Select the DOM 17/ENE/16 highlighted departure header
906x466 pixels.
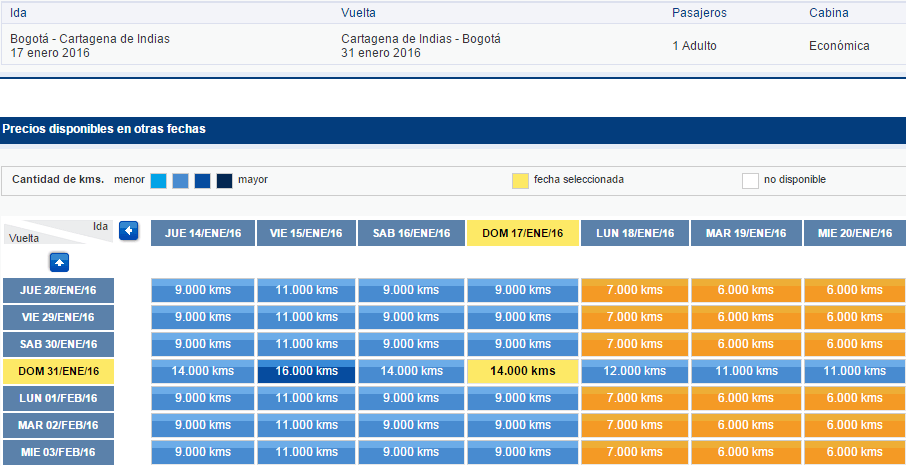tap(523, 233)
